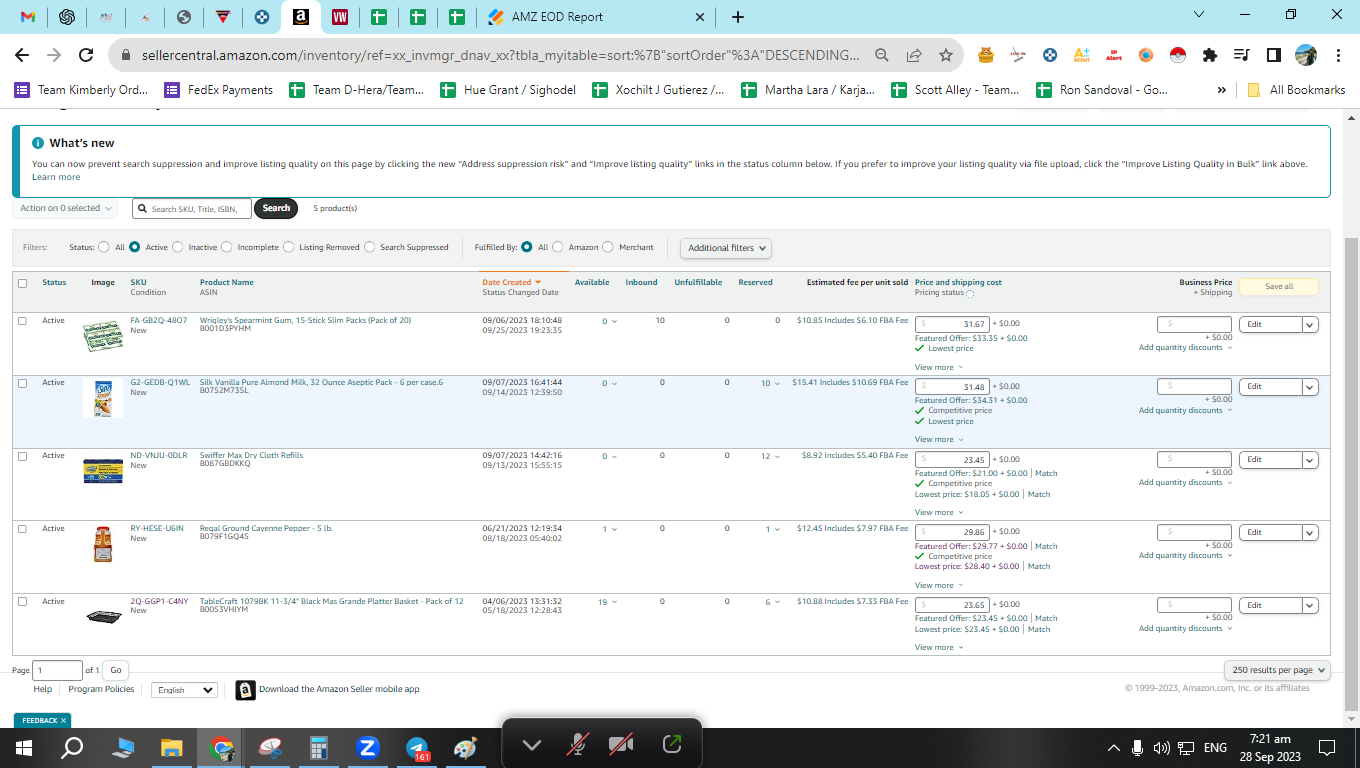Filter by Fulfilled By Amazon
The width and height of the screenshot is (1360, 768).
tap(558, 247)
